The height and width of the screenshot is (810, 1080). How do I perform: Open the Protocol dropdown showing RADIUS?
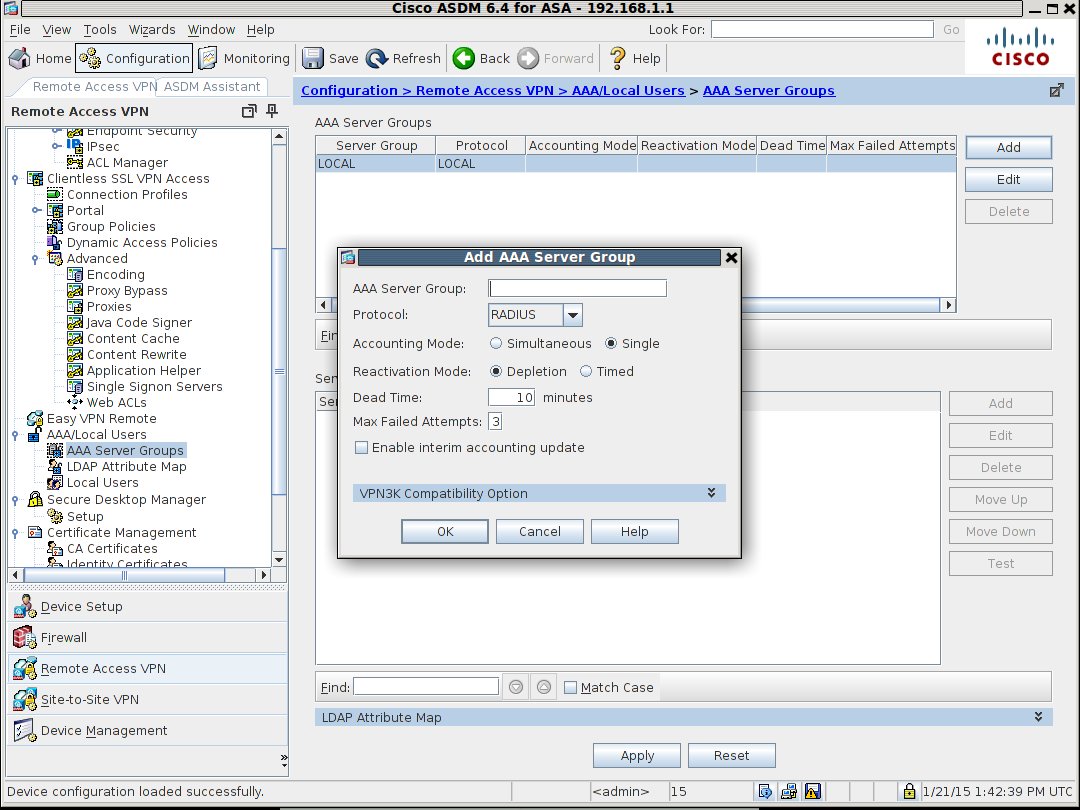tap(572, 314)
